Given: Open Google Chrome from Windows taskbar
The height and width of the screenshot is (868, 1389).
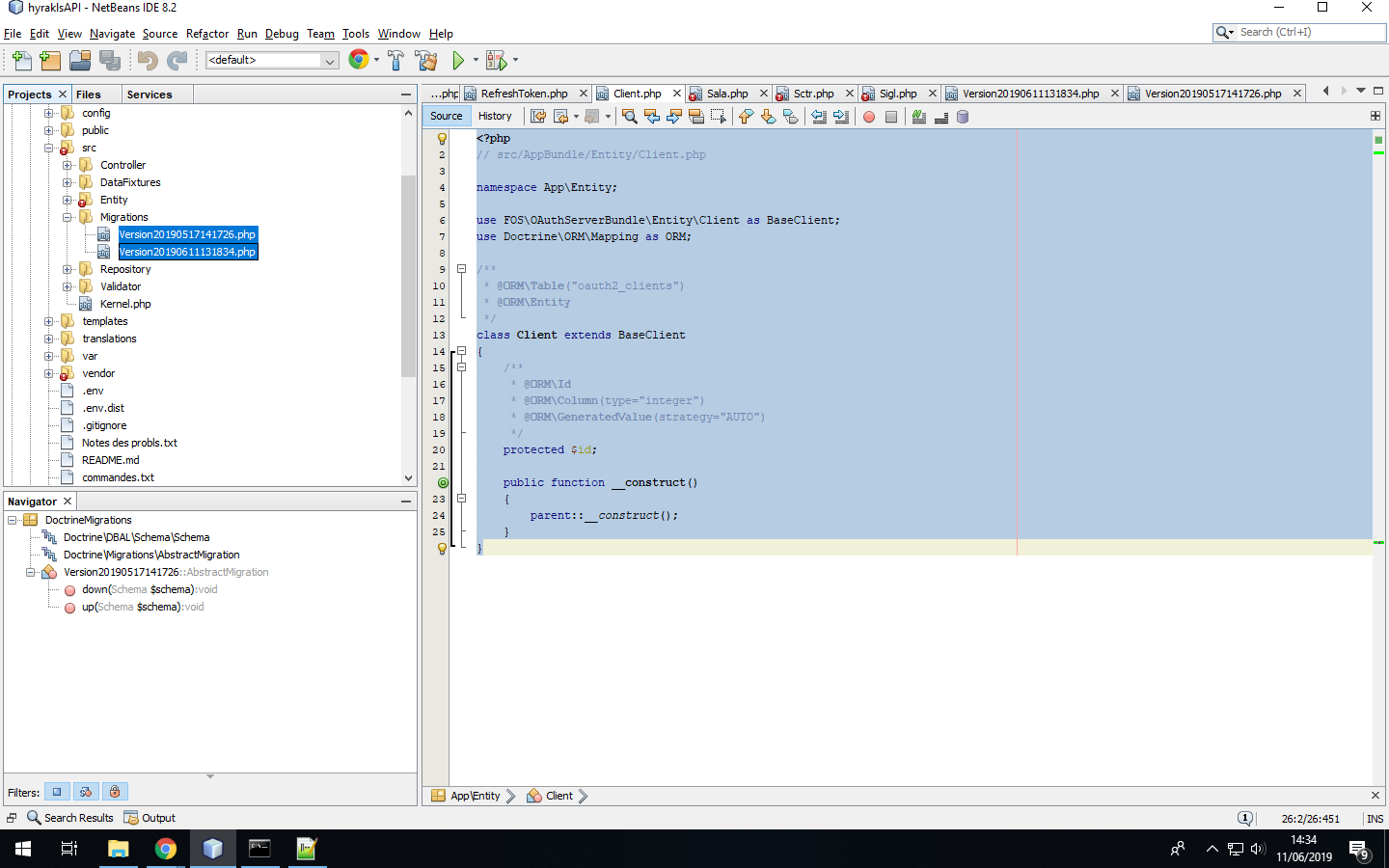Looking at the screenshot, I should [x=166, y=849].
